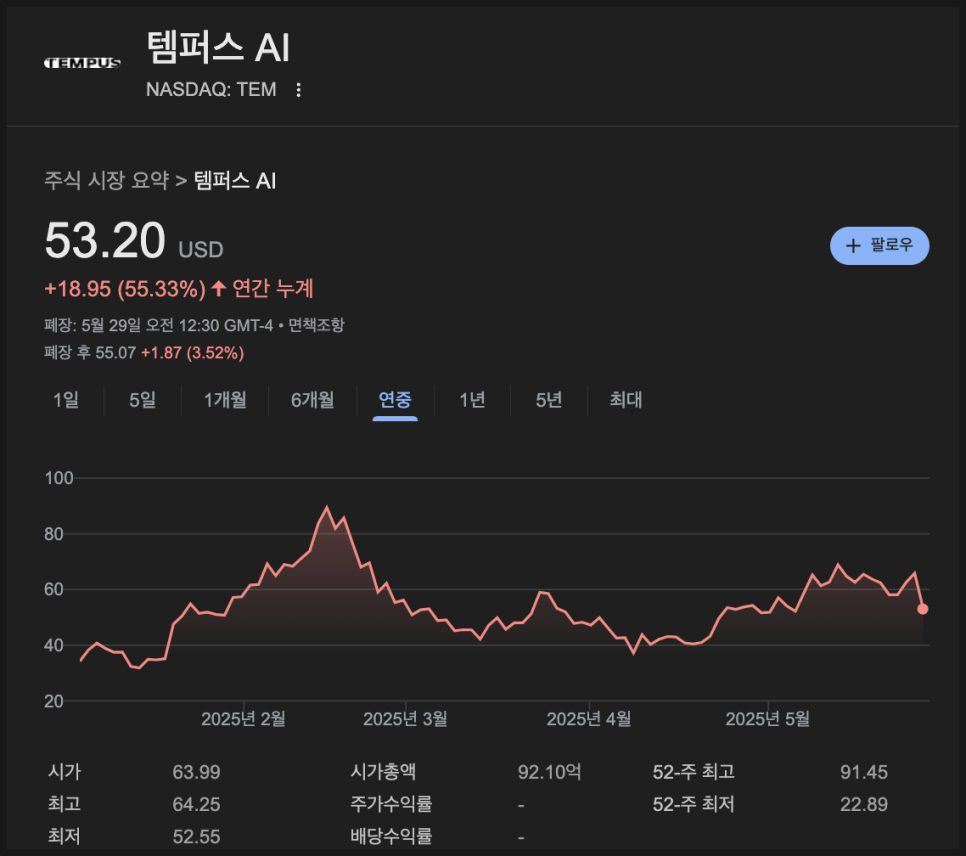Select the 5일 time range tab
The width and height of the screenshot is (966, 856).
click(142, 400)
